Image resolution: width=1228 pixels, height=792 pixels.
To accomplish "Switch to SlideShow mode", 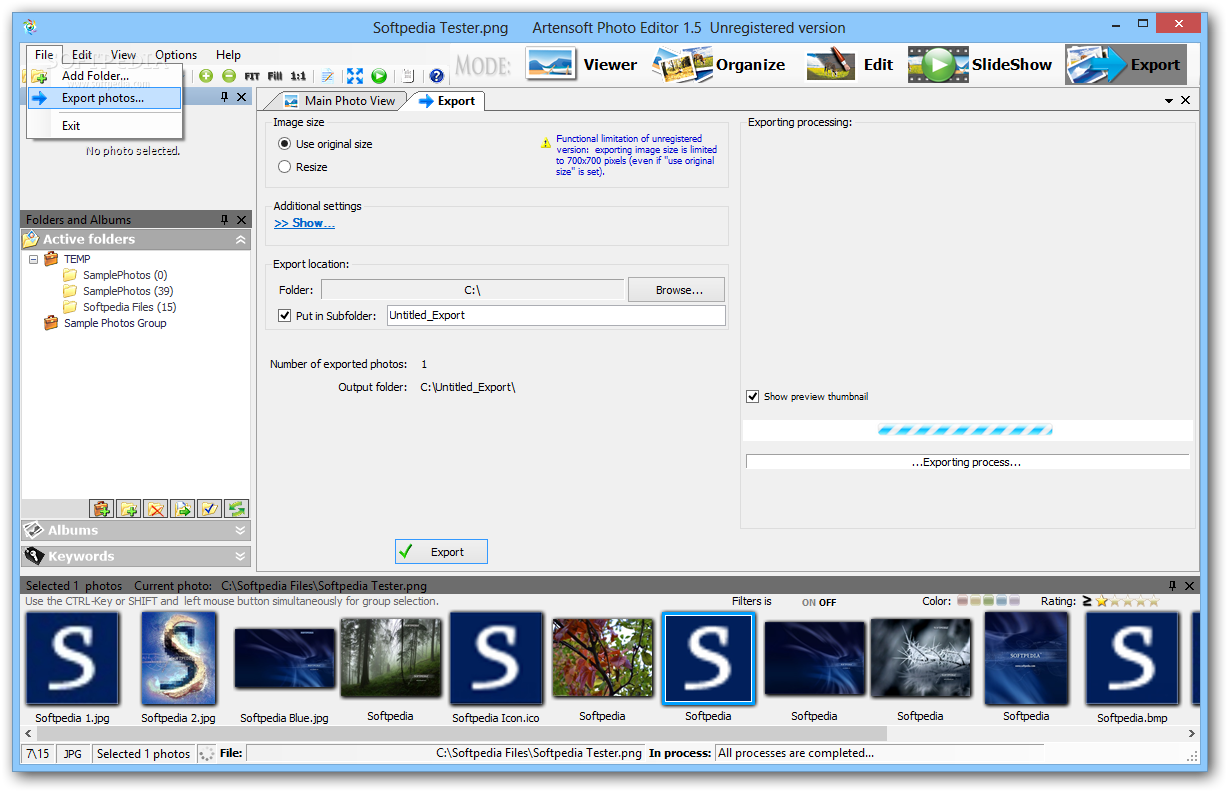I will click(x=980, y=65).
